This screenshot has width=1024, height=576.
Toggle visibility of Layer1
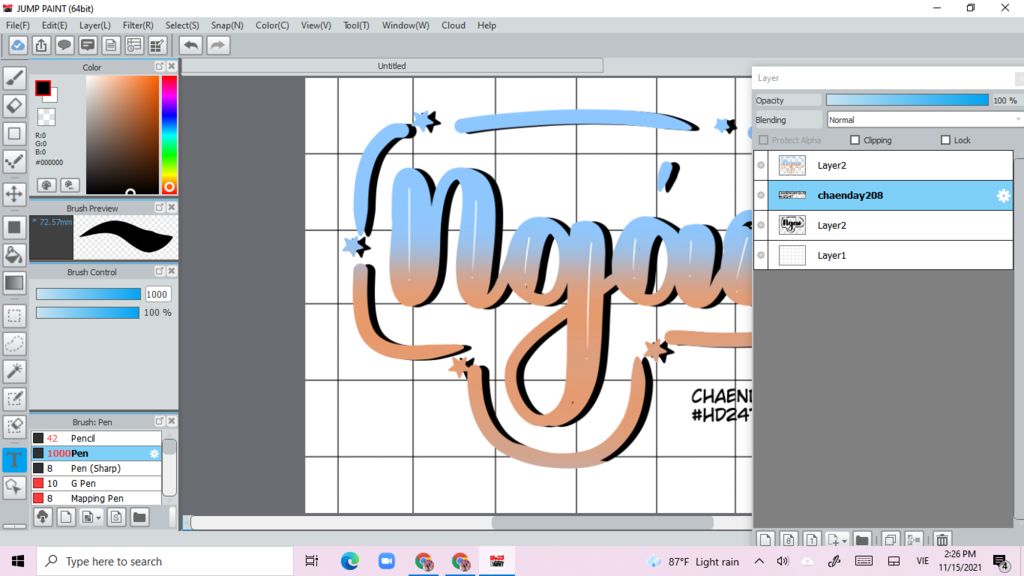coord(761,255)
